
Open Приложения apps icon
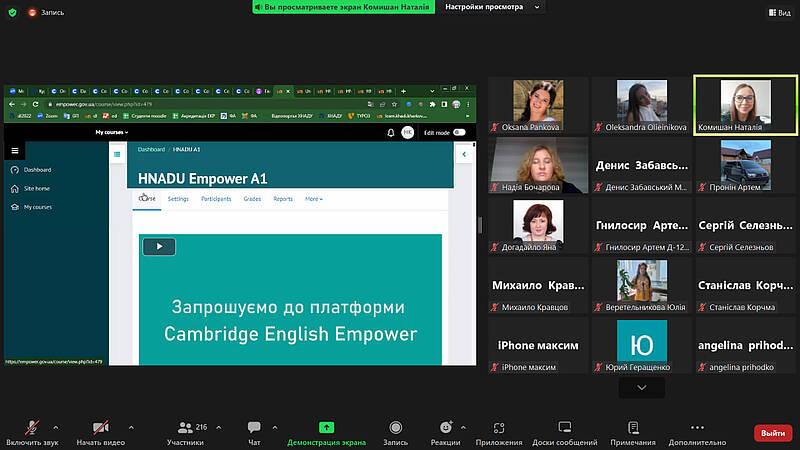point(499,428)
